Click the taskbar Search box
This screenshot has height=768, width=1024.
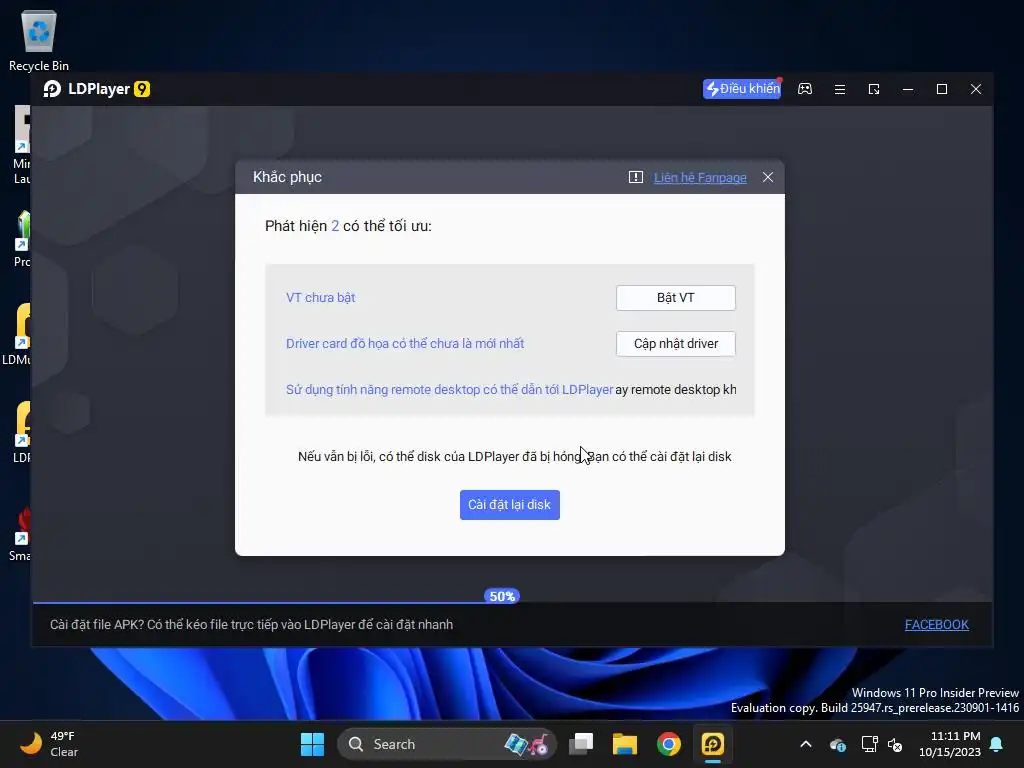446,744
